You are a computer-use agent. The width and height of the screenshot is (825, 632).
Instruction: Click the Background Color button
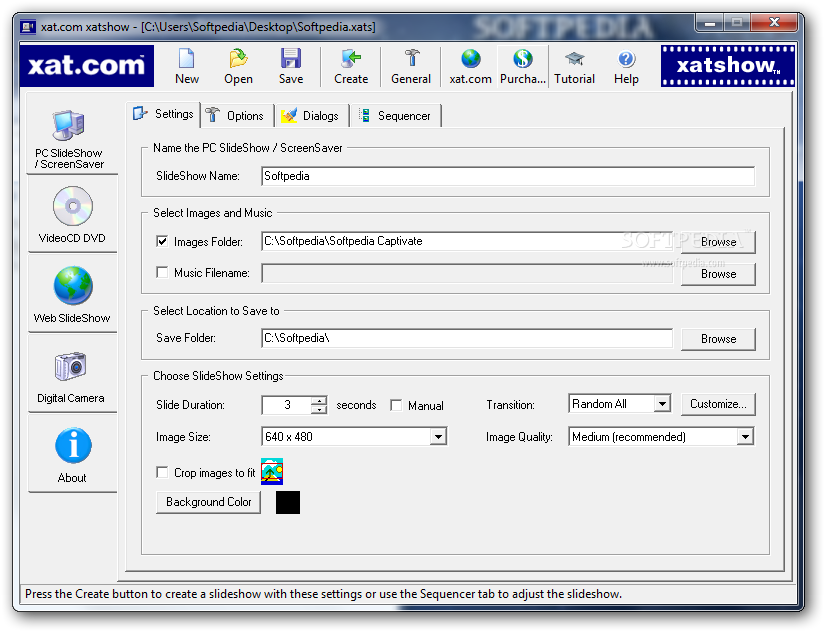pos(208,502)
